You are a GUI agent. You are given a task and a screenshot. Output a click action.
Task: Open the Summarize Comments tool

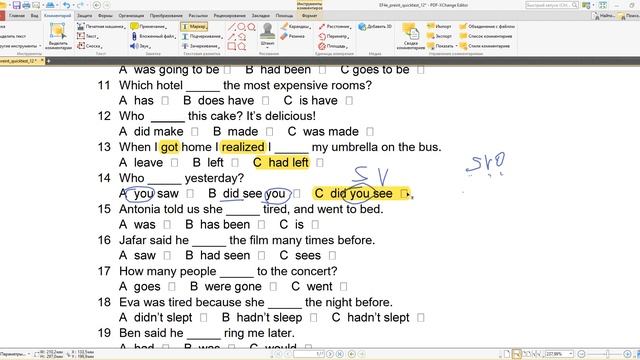point(410,36)
